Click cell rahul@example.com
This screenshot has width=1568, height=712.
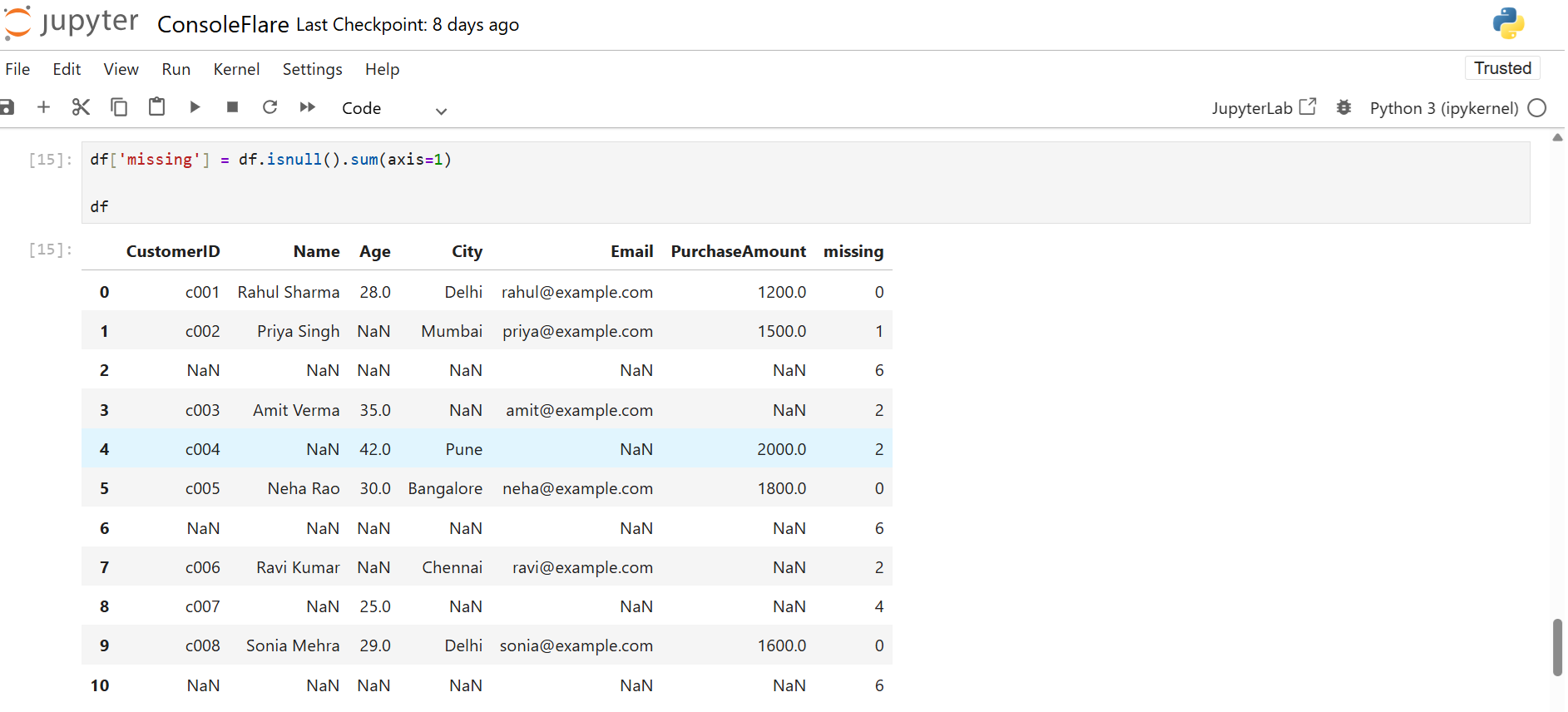577,292
